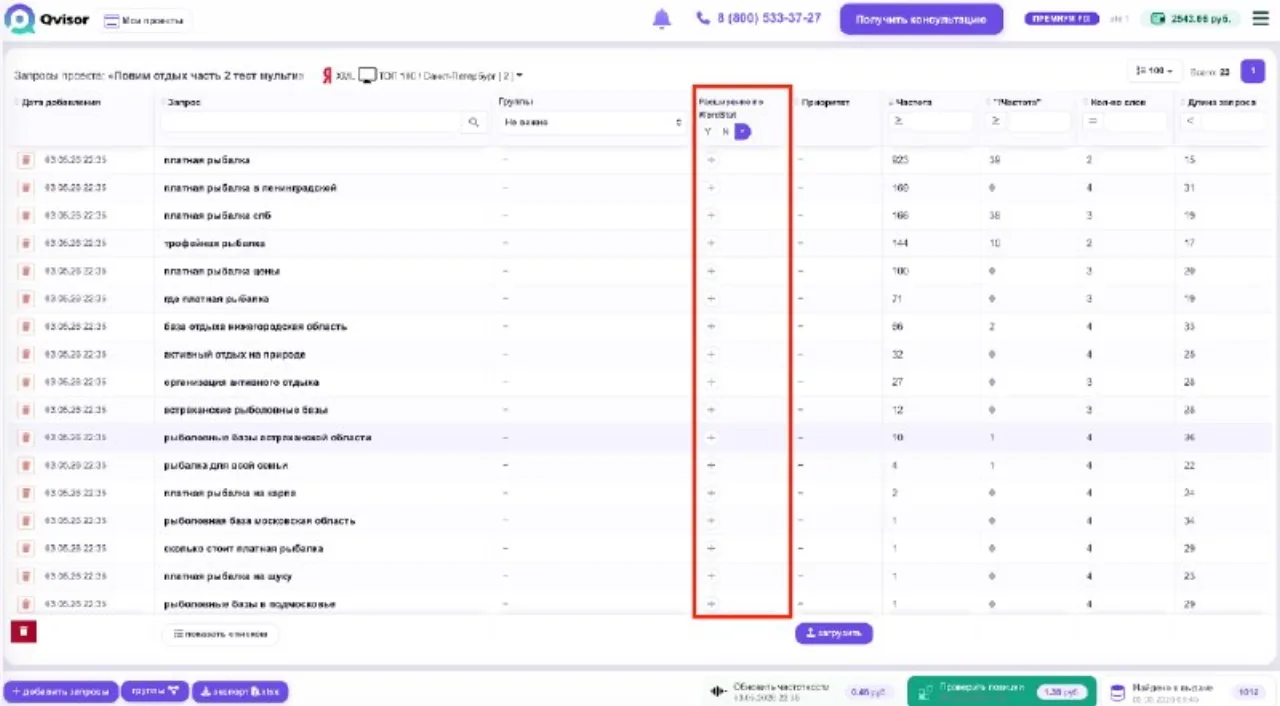The height and width of the screenshot is (706, 1280).
Task: Delete the «активный отдых на природе» row
Action: point(26,354)
